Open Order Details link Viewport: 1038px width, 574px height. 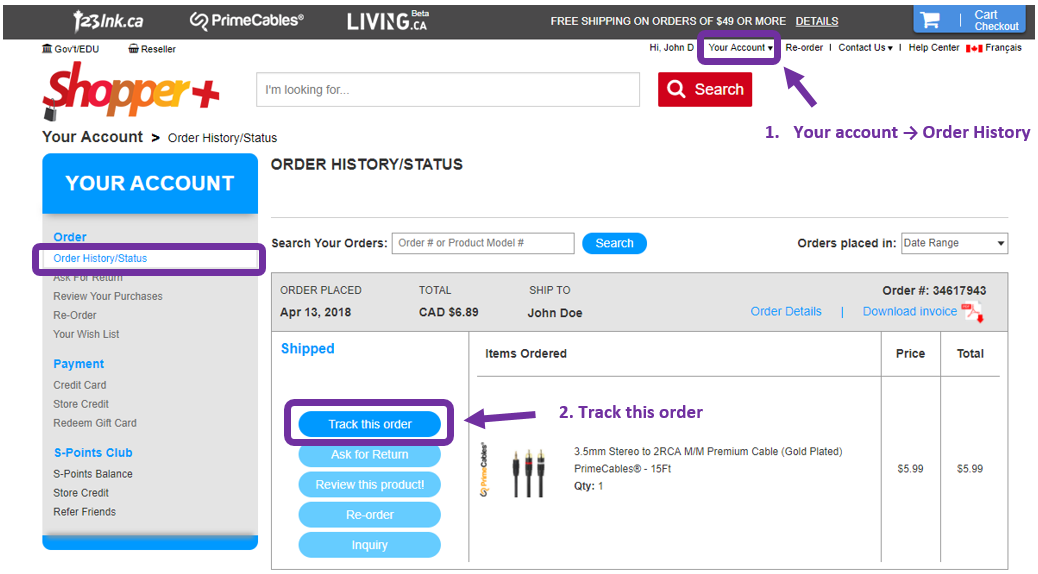click(786, 311)
